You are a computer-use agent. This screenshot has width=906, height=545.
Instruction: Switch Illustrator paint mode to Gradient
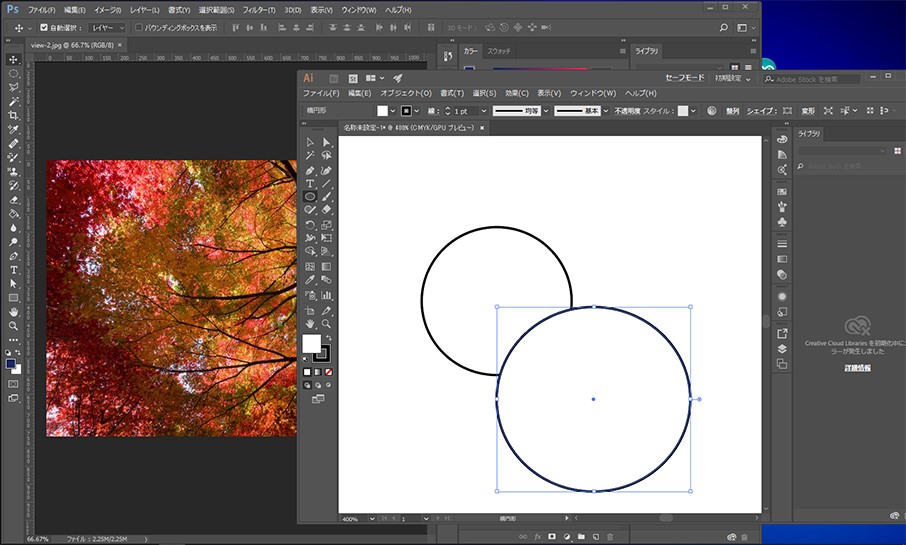(318, 372)
